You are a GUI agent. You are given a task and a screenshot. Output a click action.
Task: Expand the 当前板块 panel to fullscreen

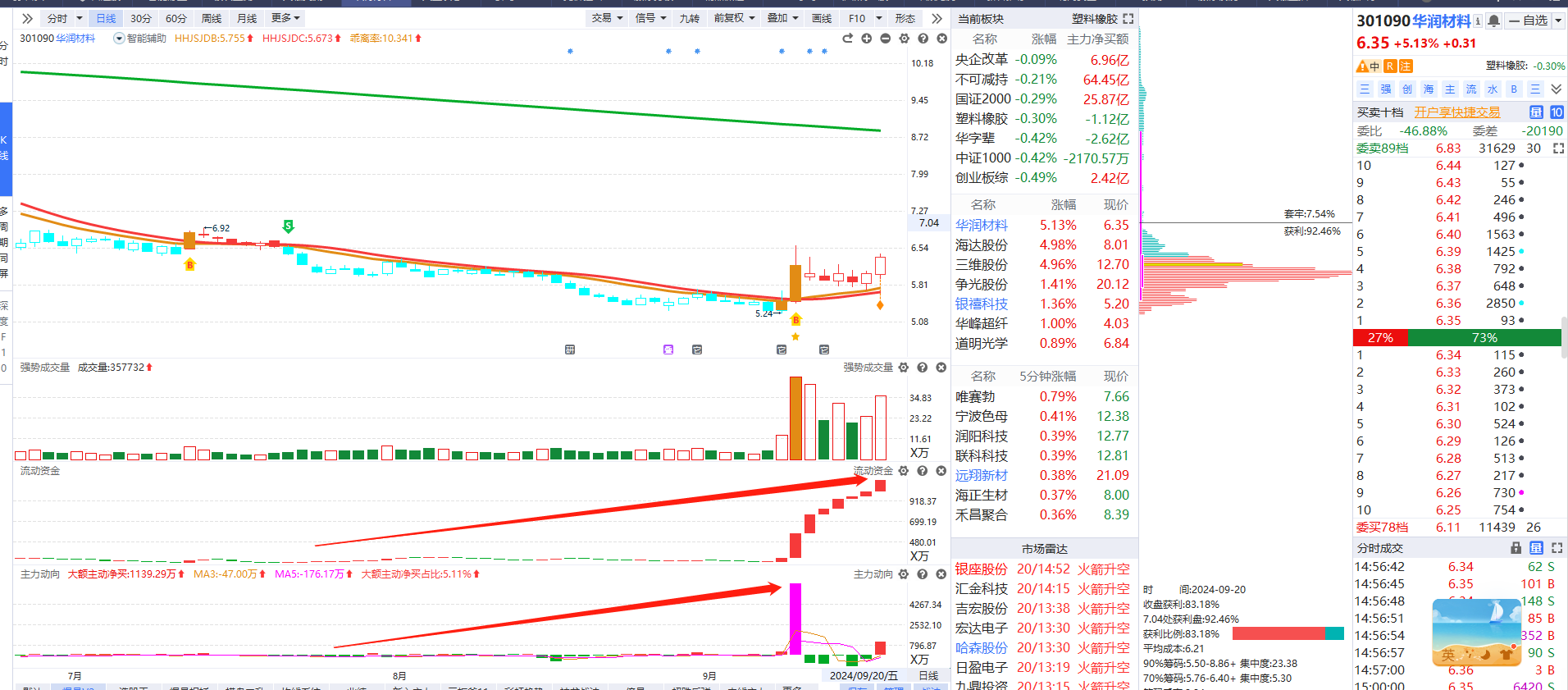pyautogui.click(x=1128, y=18)
